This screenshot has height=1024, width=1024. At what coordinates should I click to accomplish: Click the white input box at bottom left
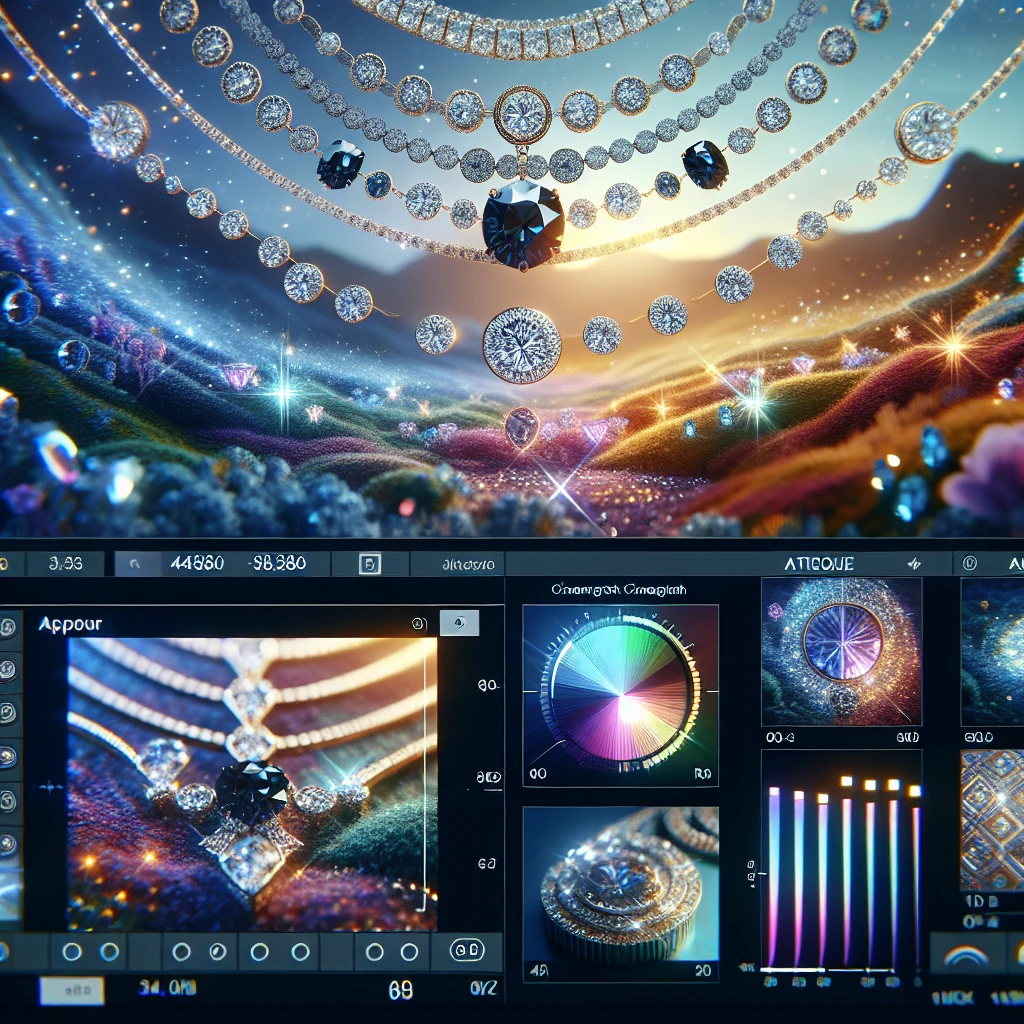pyautogui.click(x=72, y=991)
